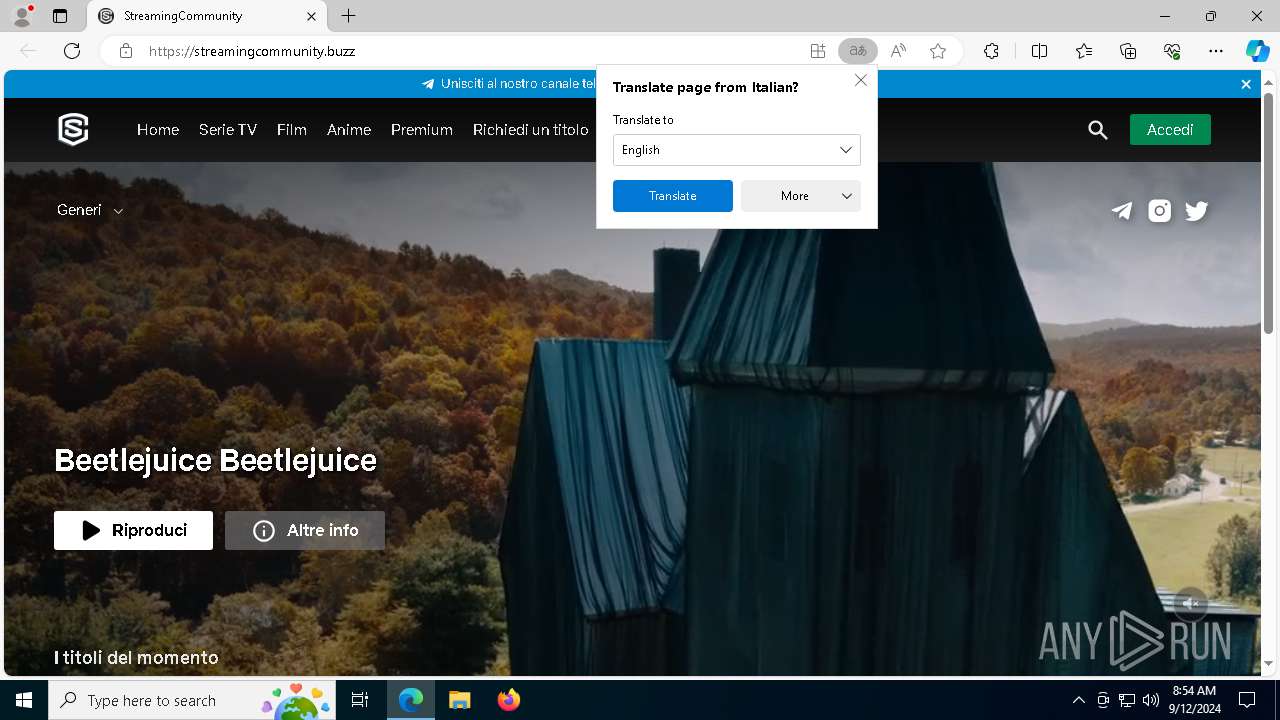Open the Anime menu item
1280x720 pixels.
[x=349, y=130]
